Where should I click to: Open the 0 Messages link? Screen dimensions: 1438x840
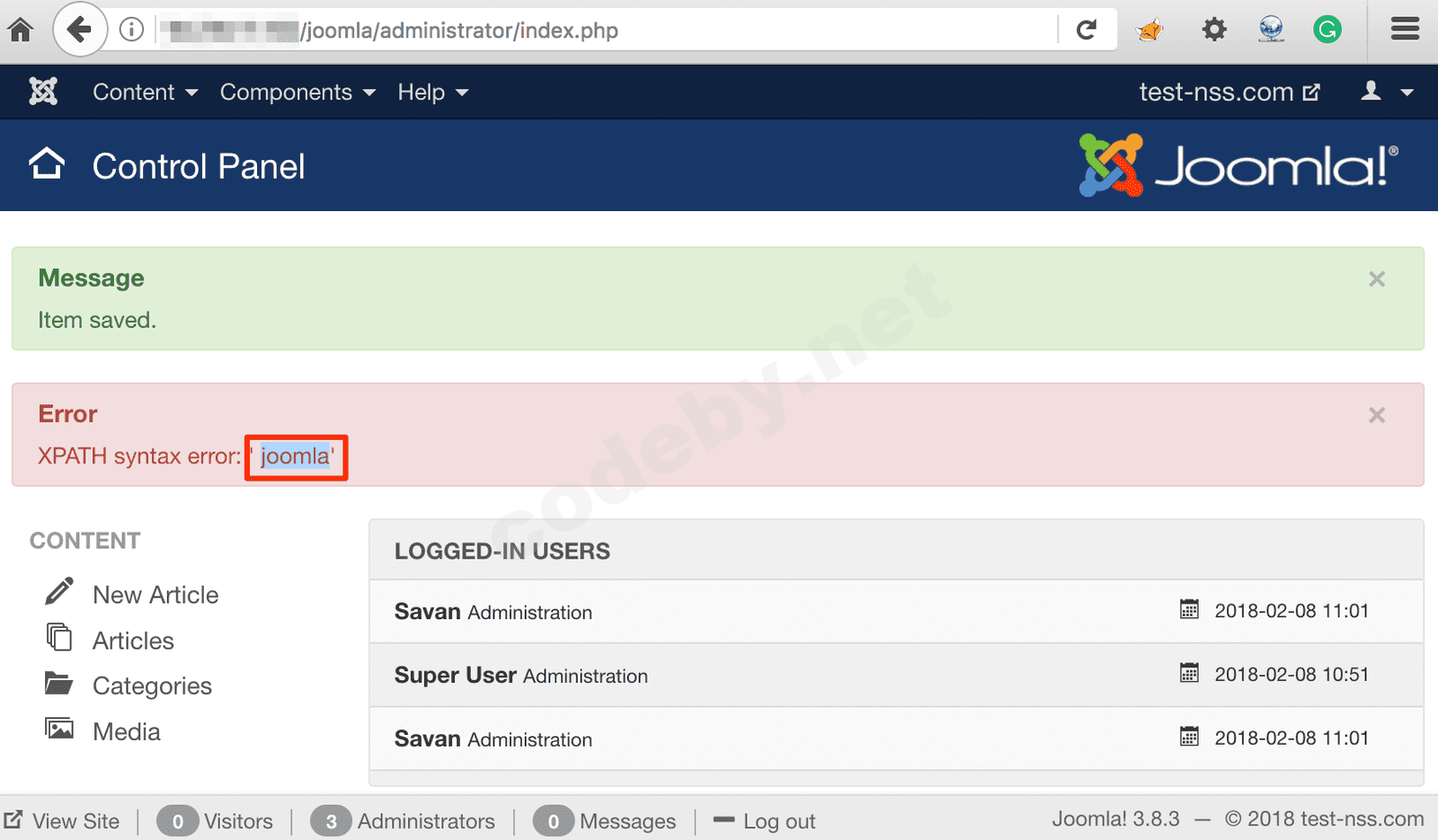click(604, 821)
